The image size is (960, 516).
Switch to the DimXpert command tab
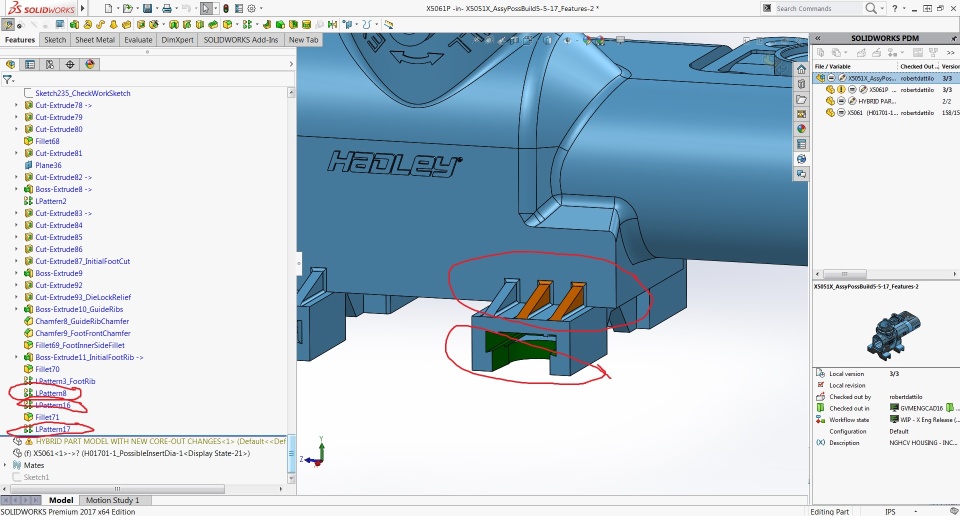pos(178,40)
